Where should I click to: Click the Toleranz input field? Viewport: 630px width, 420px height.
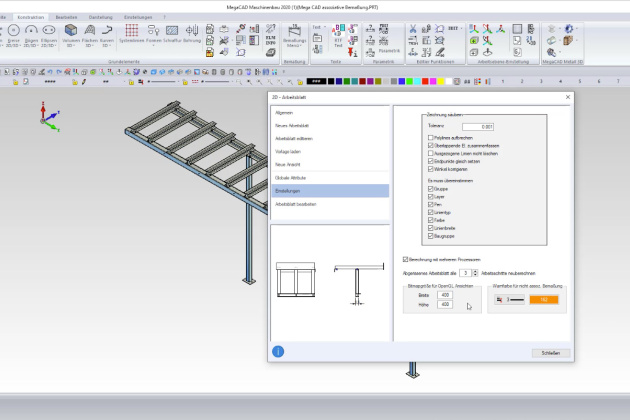[478, 126]
